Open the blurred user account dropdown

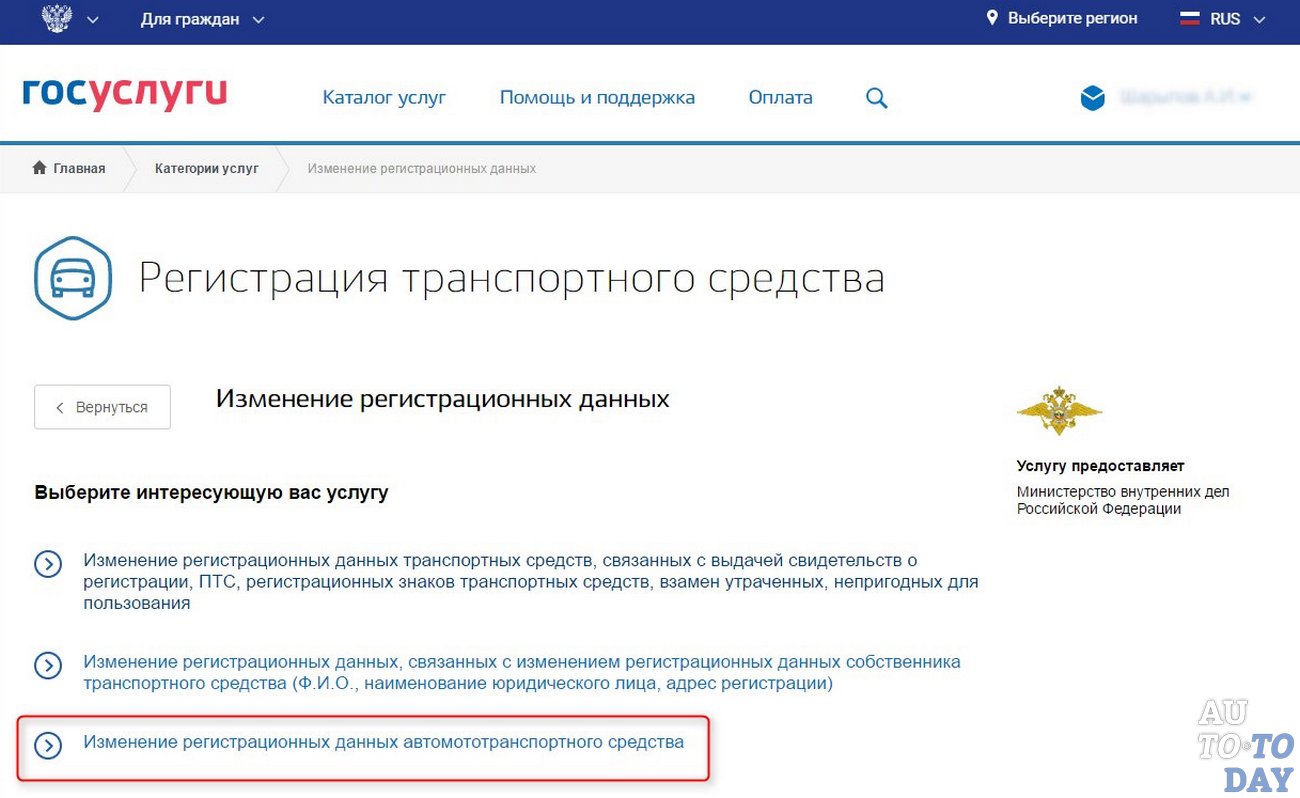click(1186, 98)
